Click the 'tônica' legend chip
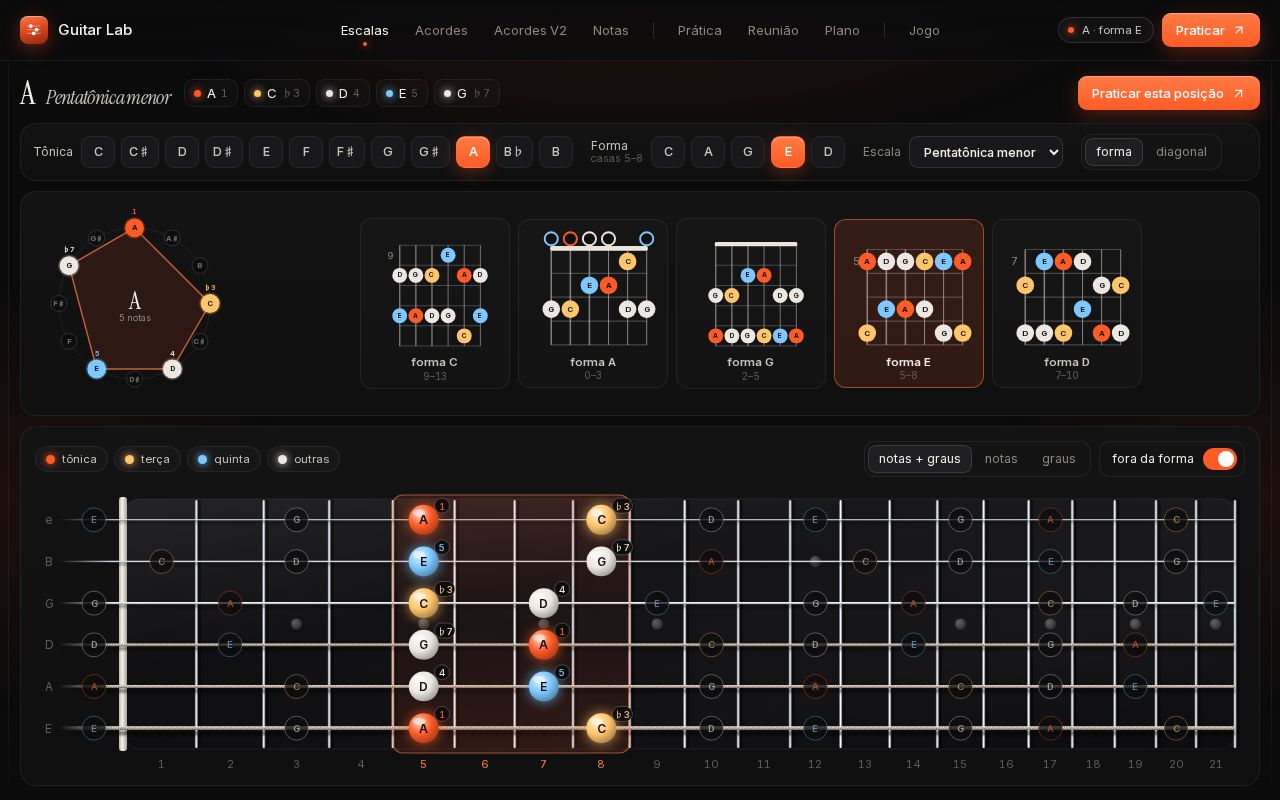Image resolution: width=1280 pixels, height=800 pixels. [x=72, y=459]
